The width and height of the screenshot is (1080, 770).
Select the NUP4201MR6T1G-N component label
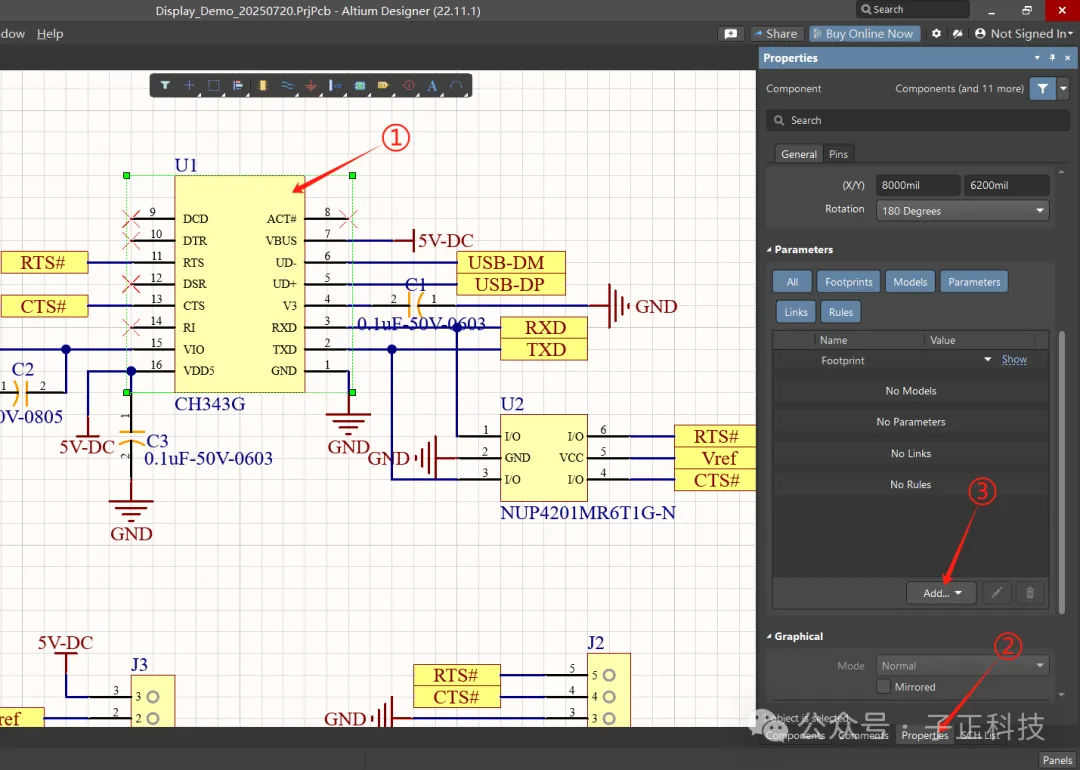(588, 512)
